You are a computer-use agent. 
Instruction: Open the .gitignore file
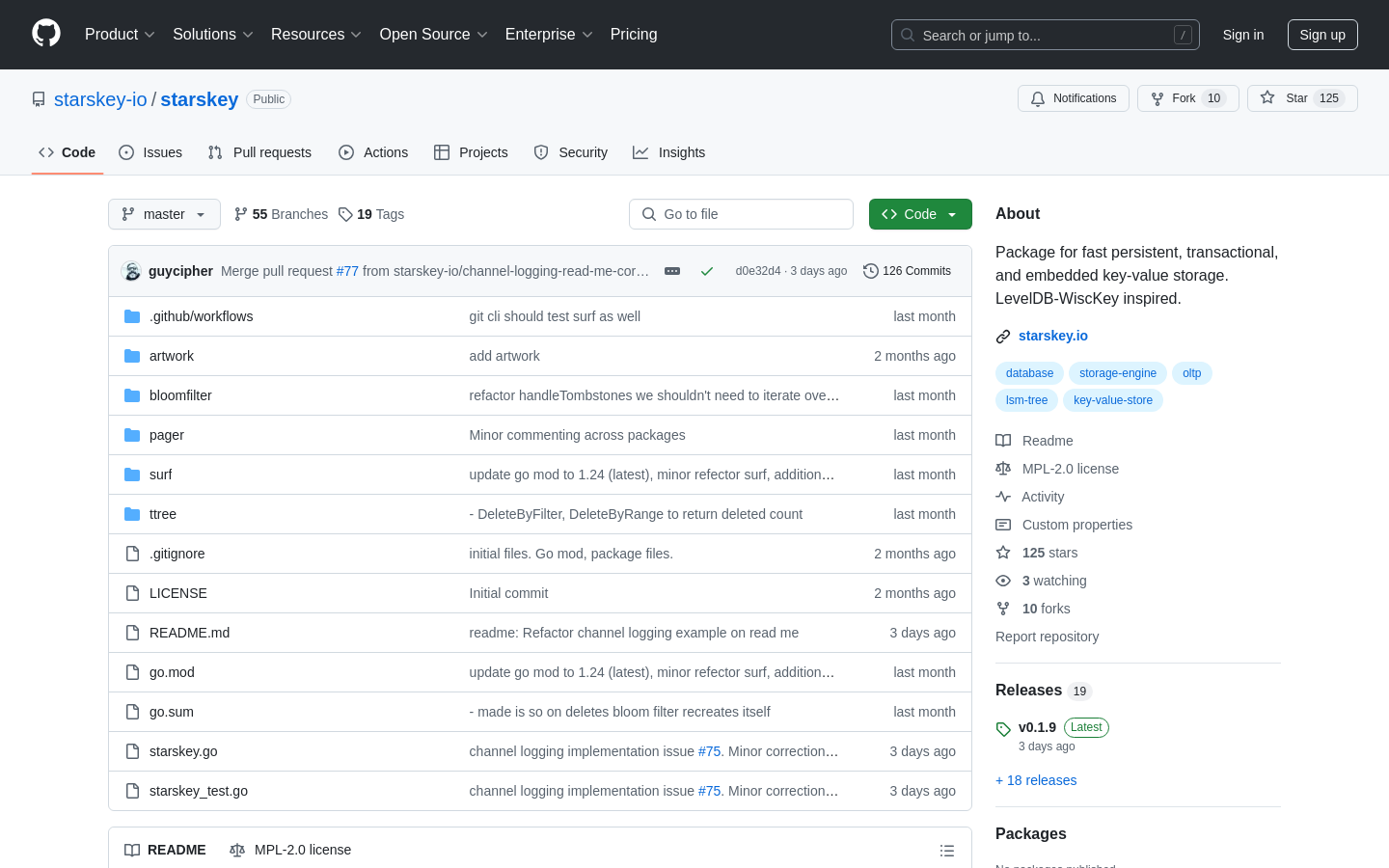(177, 554)
